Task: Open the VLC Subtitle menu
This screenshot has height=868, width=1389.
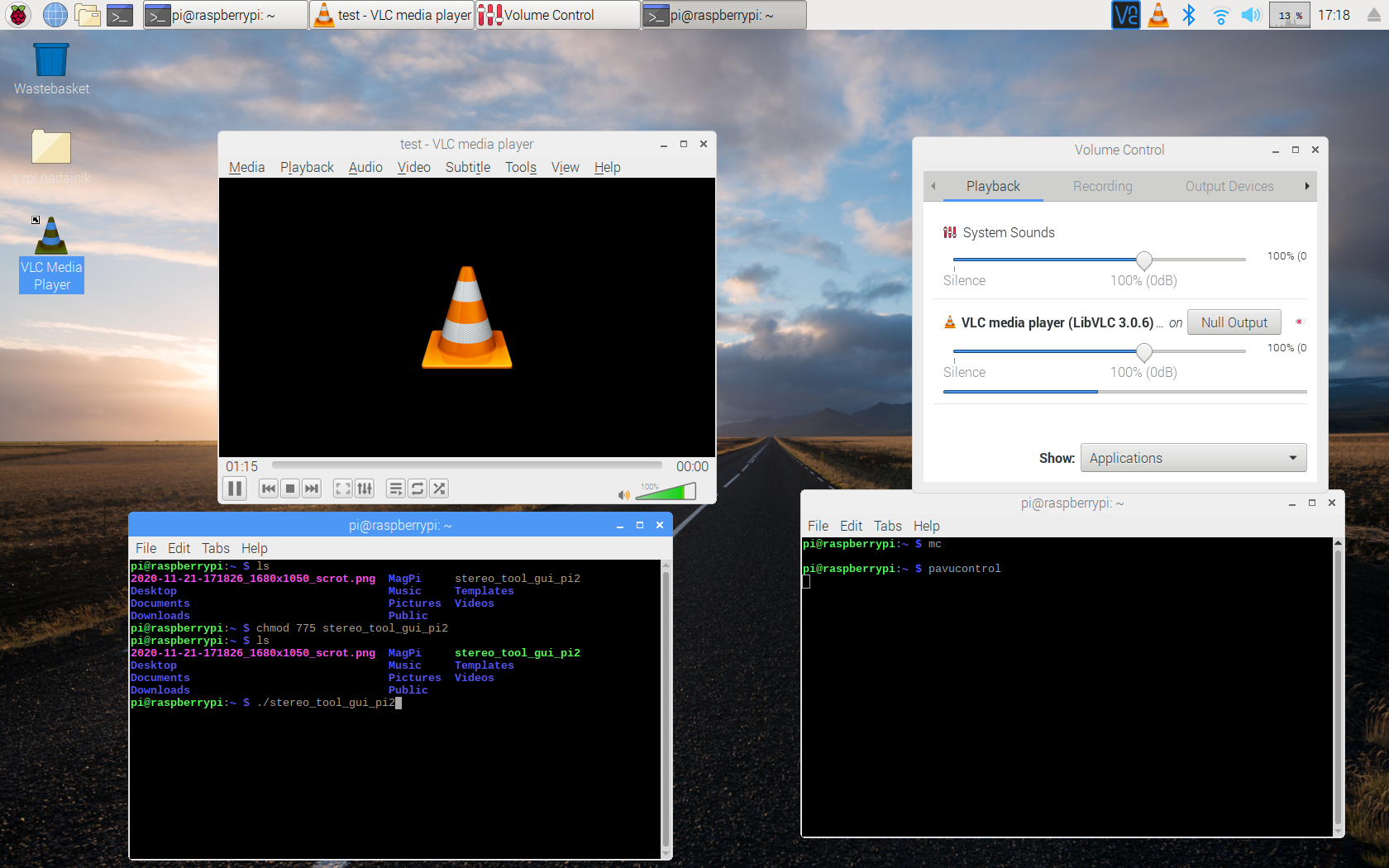Action: click(x=468, y=167)
